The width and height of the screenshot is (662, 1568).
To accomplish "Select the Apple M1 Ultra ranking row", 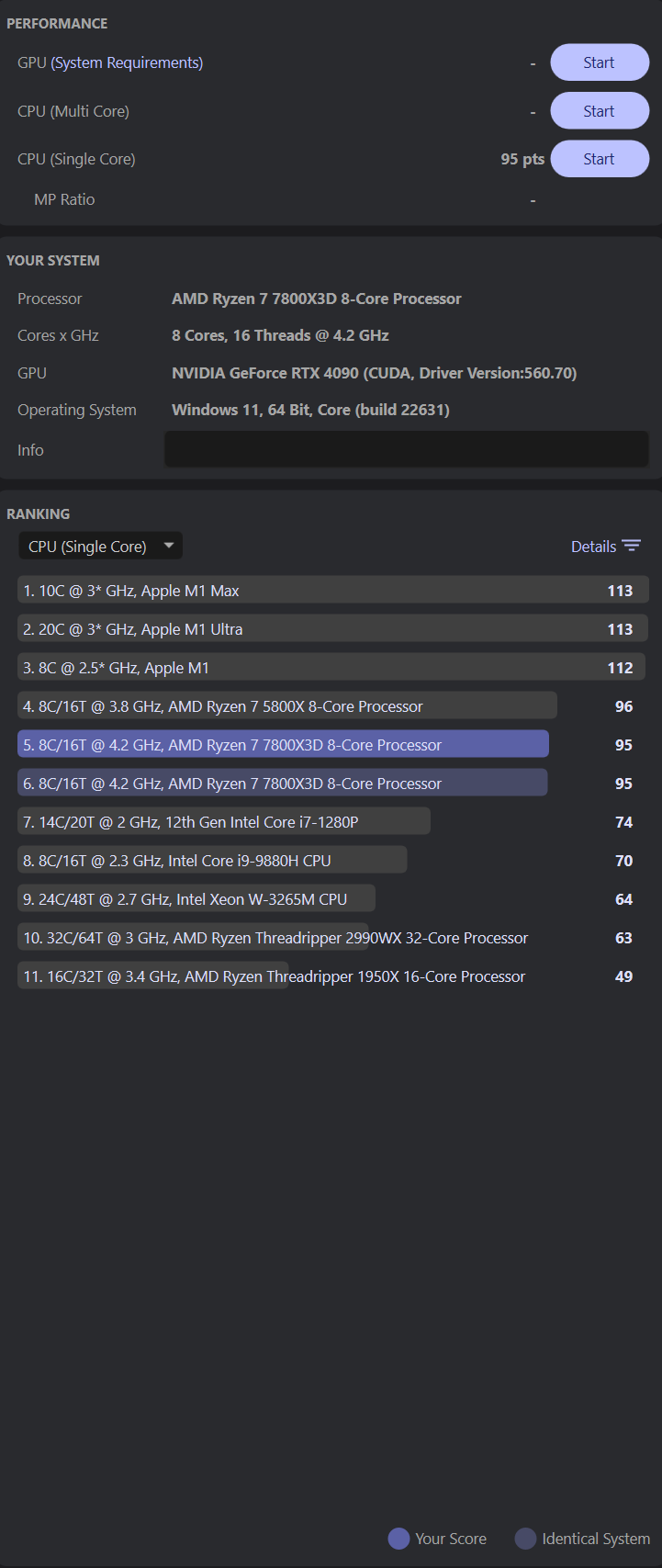I will [x=332, y=629].
